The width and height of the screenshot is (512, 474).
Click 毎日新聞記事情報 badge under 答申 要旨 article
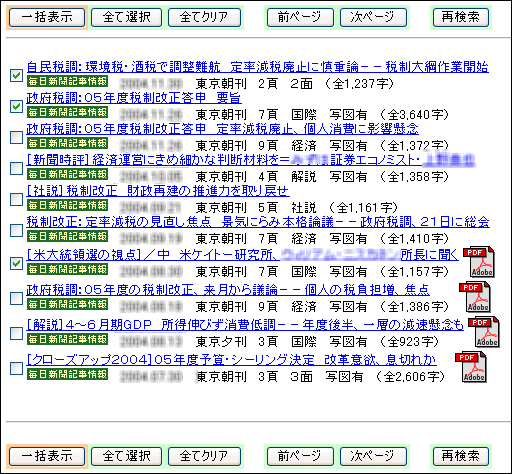coord(67,112)
